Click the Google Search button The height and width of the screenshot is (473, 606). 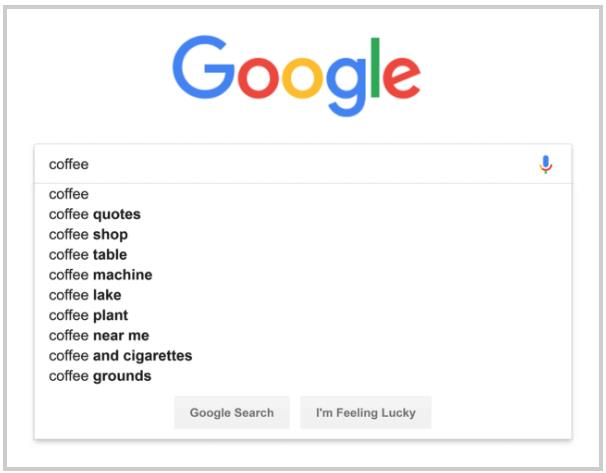point(232,412)
